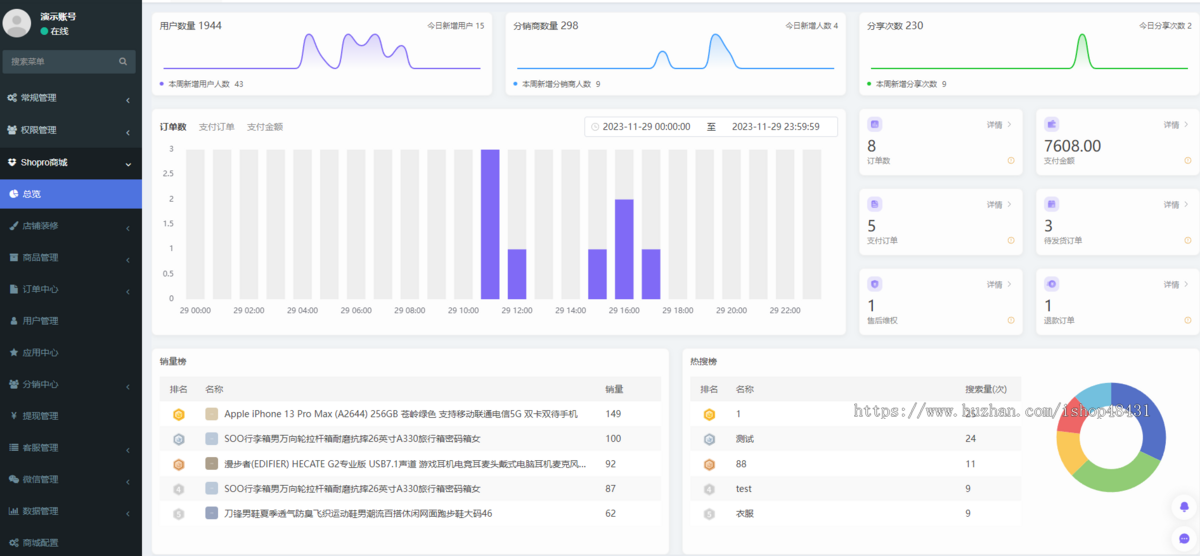Click info icon on 支付订单 card
The height and width of the screenshot is (556, 1200).
(x=1011, y=241)
